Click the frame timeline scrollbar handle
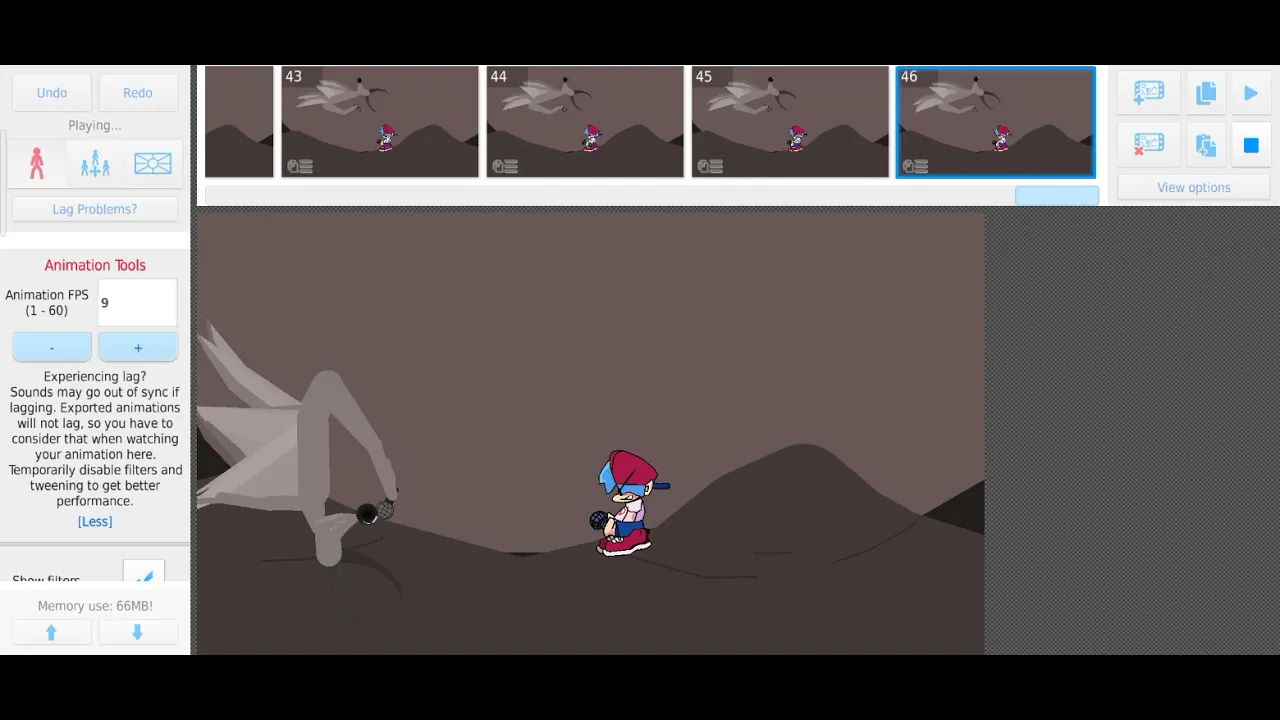Viewport: 1280px width, 720px height. (x=1057, y=195)
